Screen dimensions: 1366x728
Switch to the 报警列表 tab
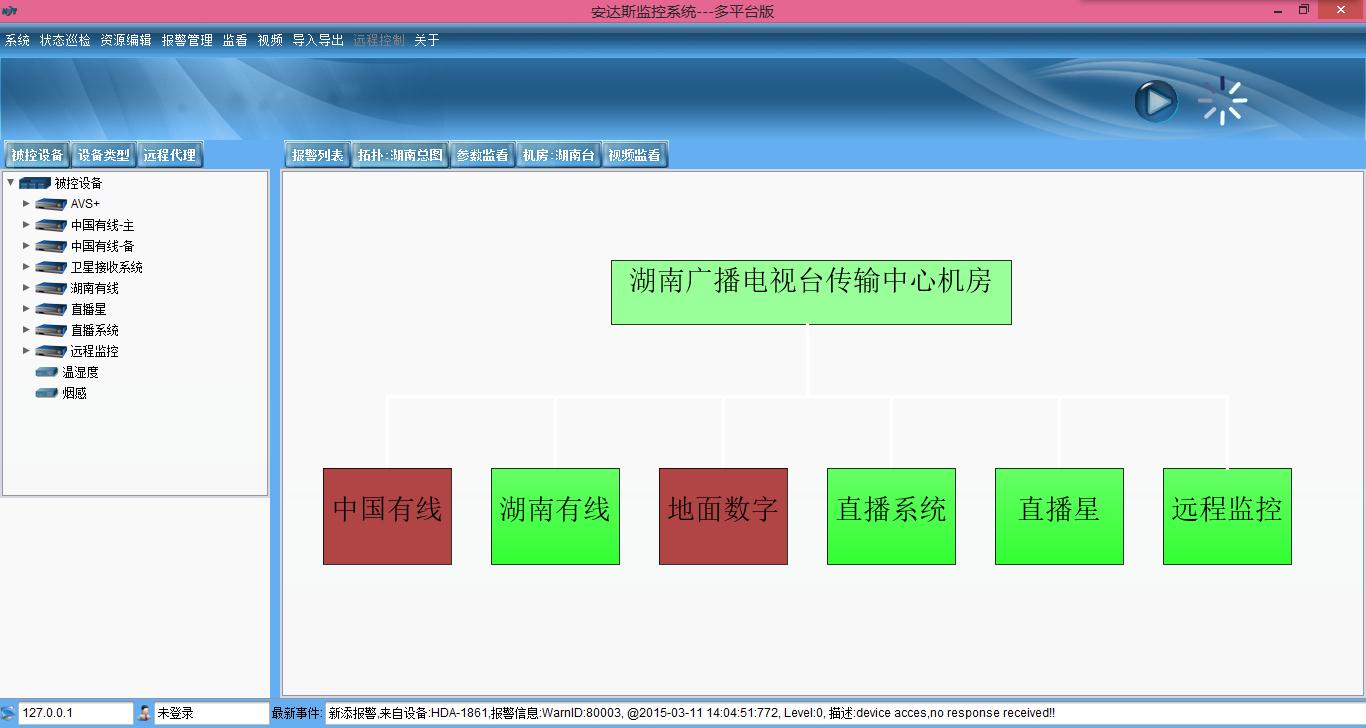pyautogui.click(x=318, y=155)
